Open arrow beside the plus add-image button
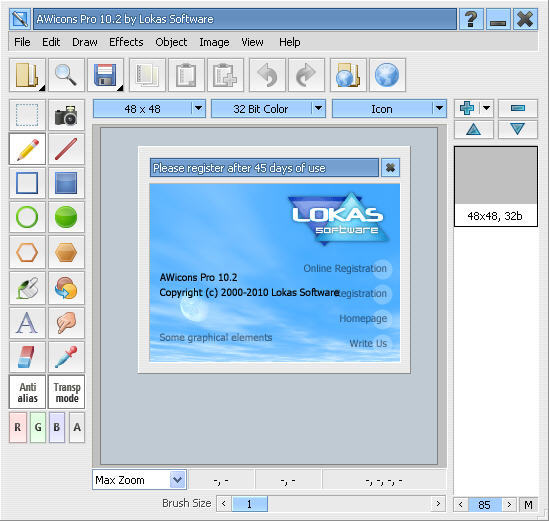The height and width of the screenshot is (521, 549). click(x=486, y=108)
